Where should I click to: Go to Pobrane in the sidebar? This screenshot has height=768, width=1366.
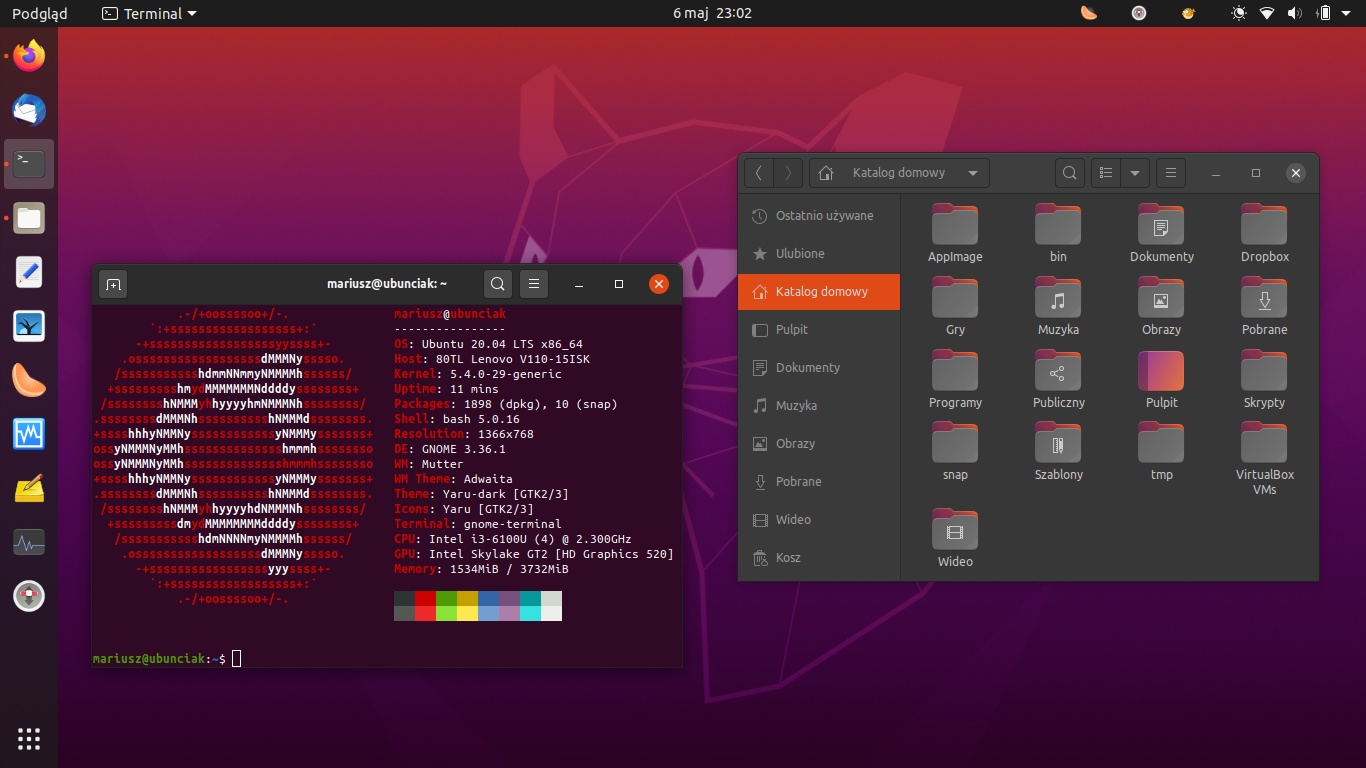pos(819,482)
